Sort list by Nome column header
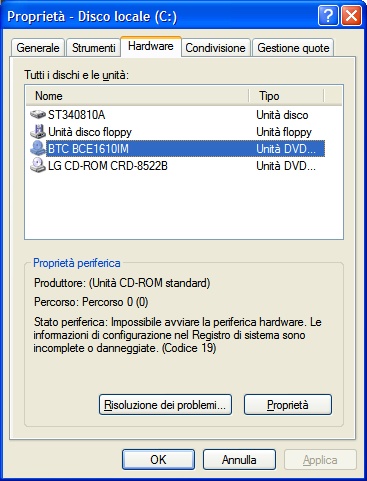Screen dimensions: 367x481 [x=137, y=96]
